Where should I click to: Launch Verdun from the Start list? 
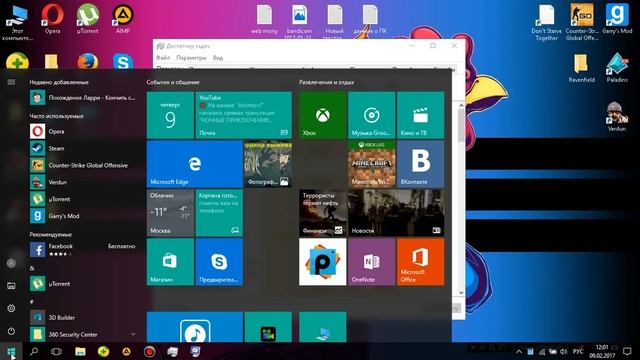pyautogui.click(x=82, y=182)
